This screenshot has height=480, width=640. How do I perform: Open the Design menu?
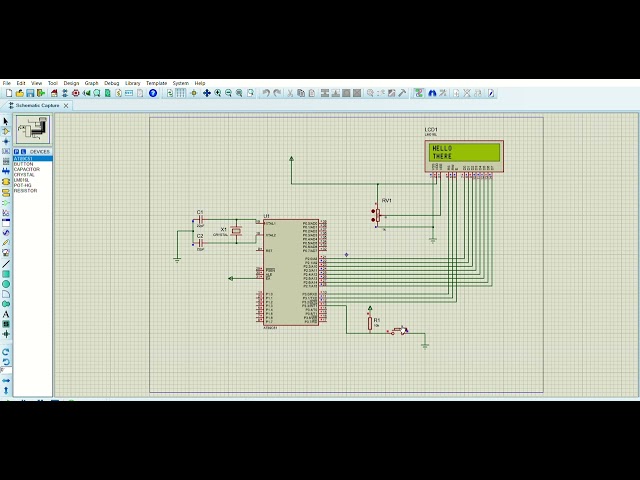71,83
